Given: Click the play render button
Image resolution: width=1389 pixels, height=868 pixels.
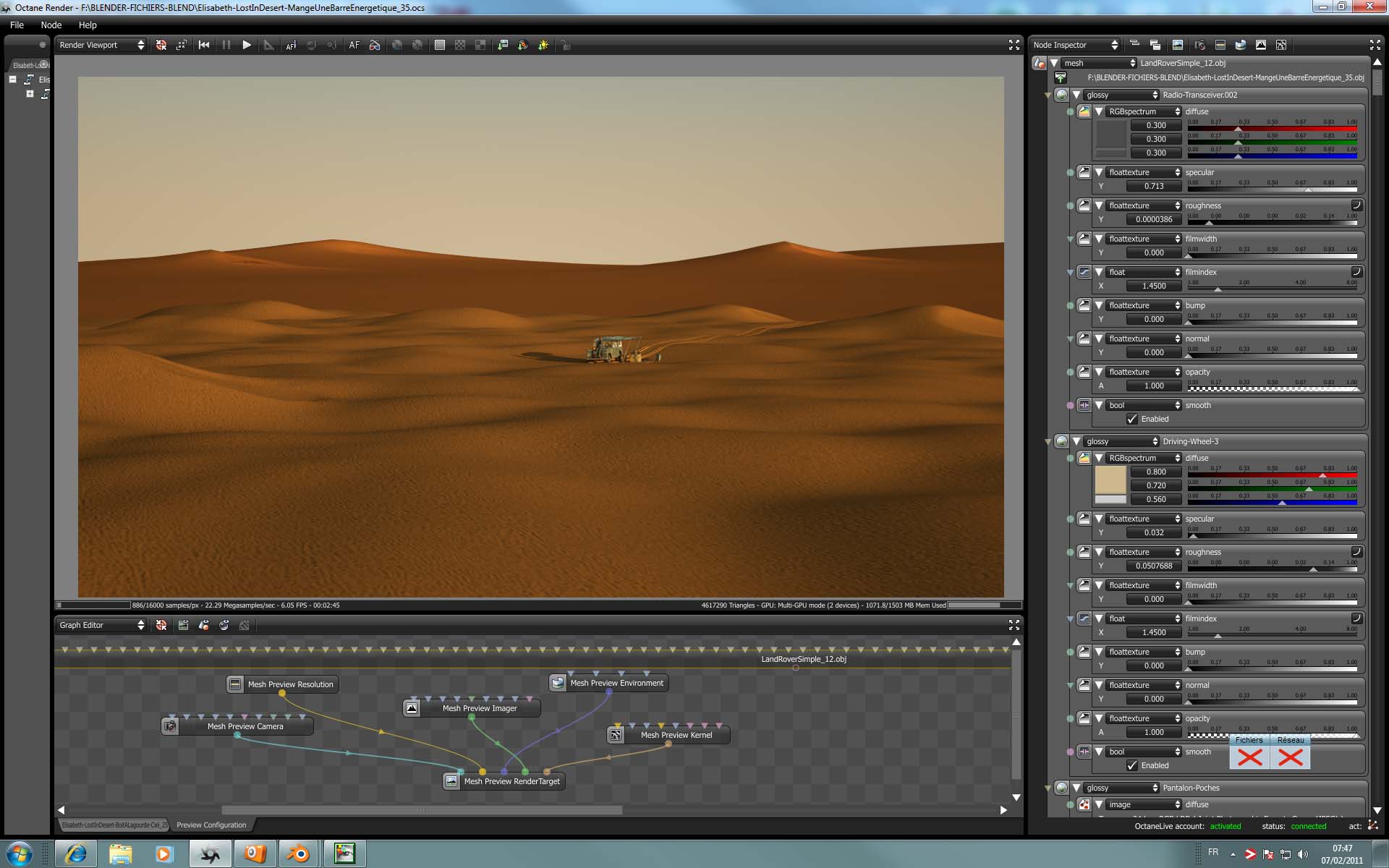Looking at the screenshot, I should tap(247, 45).
